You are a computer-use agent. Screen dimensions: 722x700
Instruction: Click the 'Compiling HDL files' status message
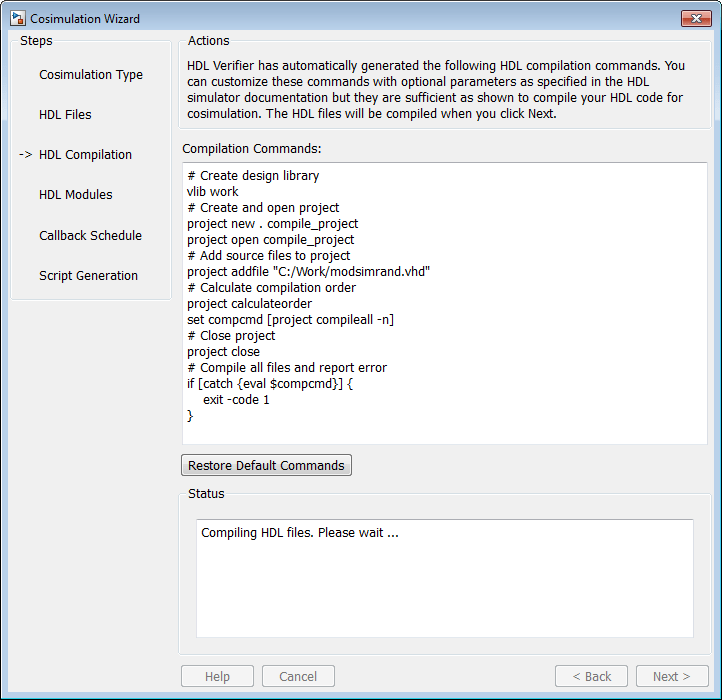tap(300, 533)
